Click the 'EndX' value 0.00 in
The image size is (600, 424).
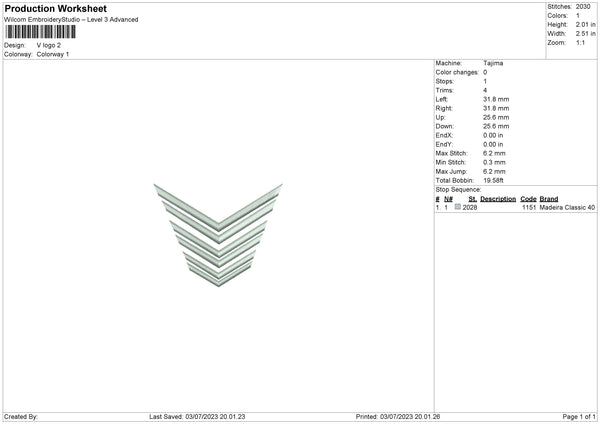click(x=493, y=135)
